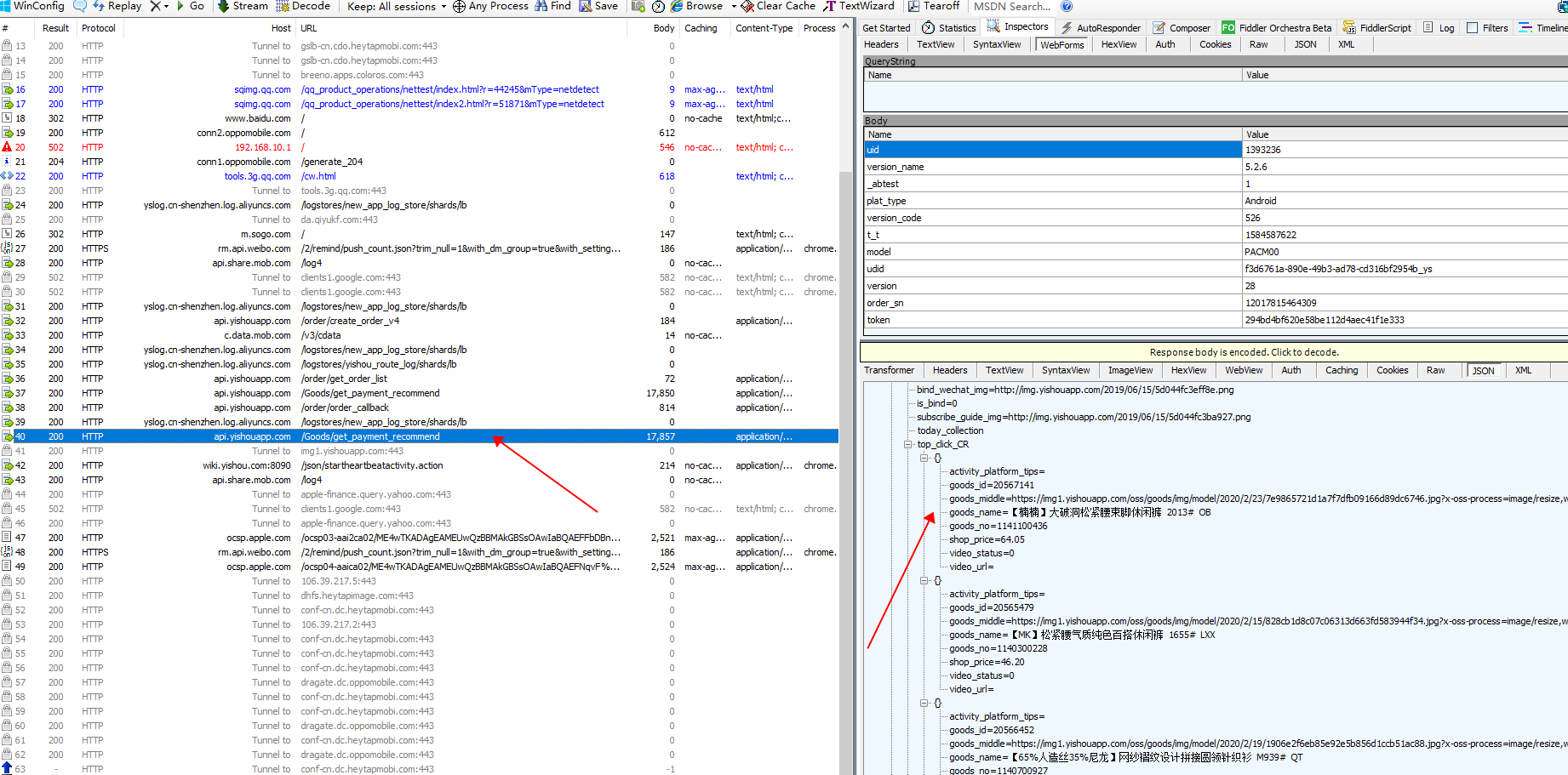Click the WinConfig toolbar button
Image resolution: width=1568 pixels, height=775 pixels.
[32, 6]
